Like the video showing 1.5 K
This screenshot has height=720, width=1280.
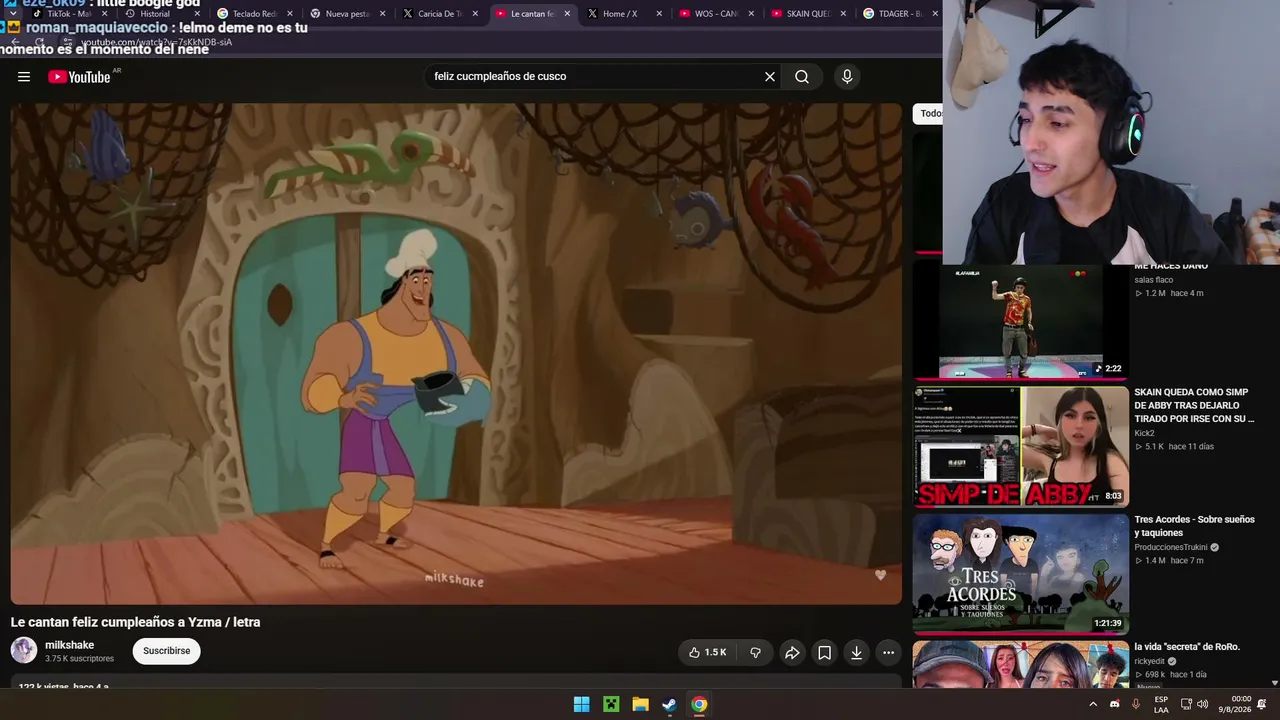coord(708,653)
